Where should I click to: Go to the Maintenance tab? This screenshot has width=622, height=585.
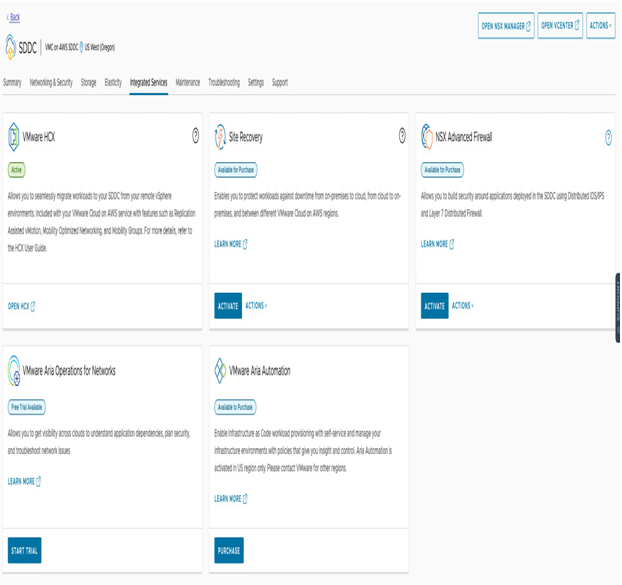tap(188, 82)
